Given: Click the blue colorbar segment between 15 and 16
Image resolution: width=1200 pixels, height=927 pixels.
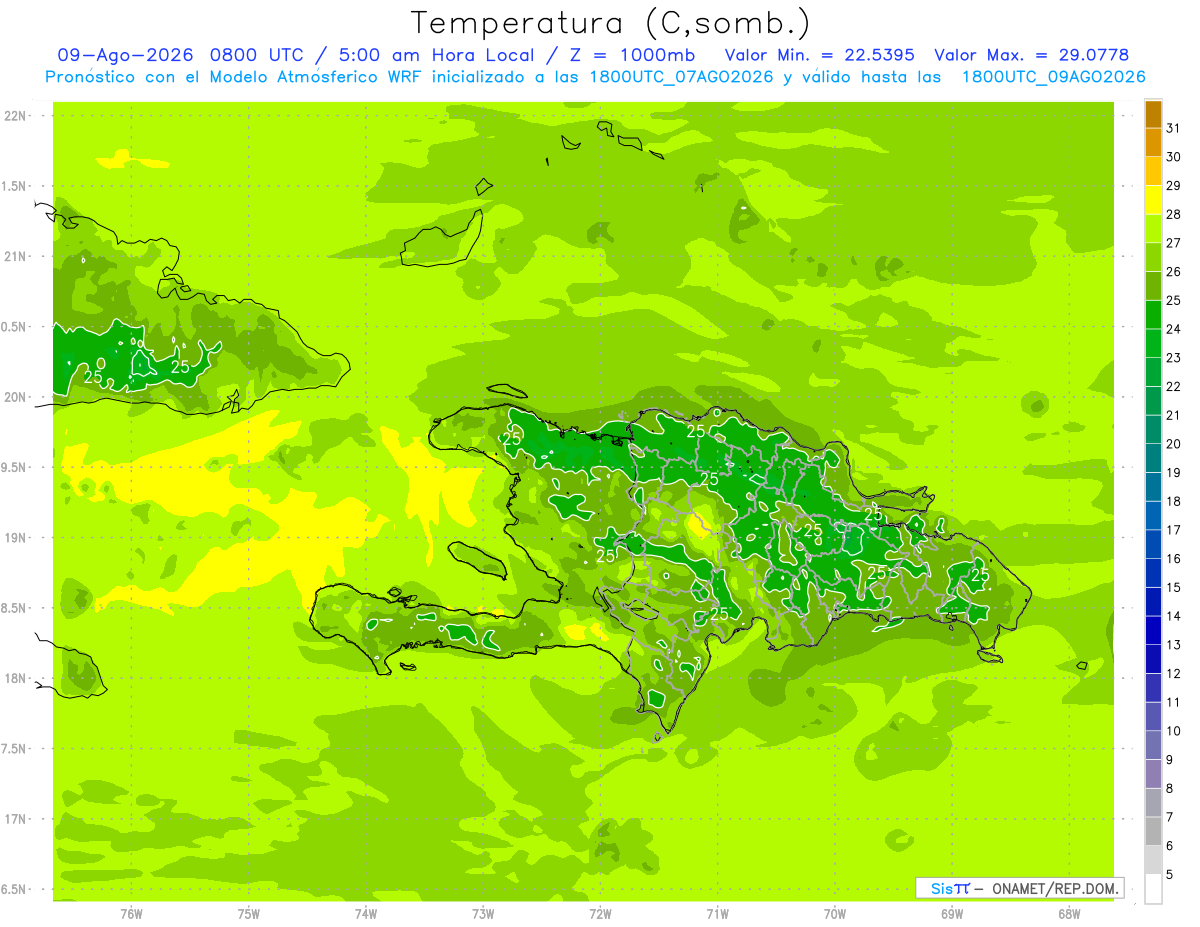Looking at the screenshot, I should (x=1154, y=573).
